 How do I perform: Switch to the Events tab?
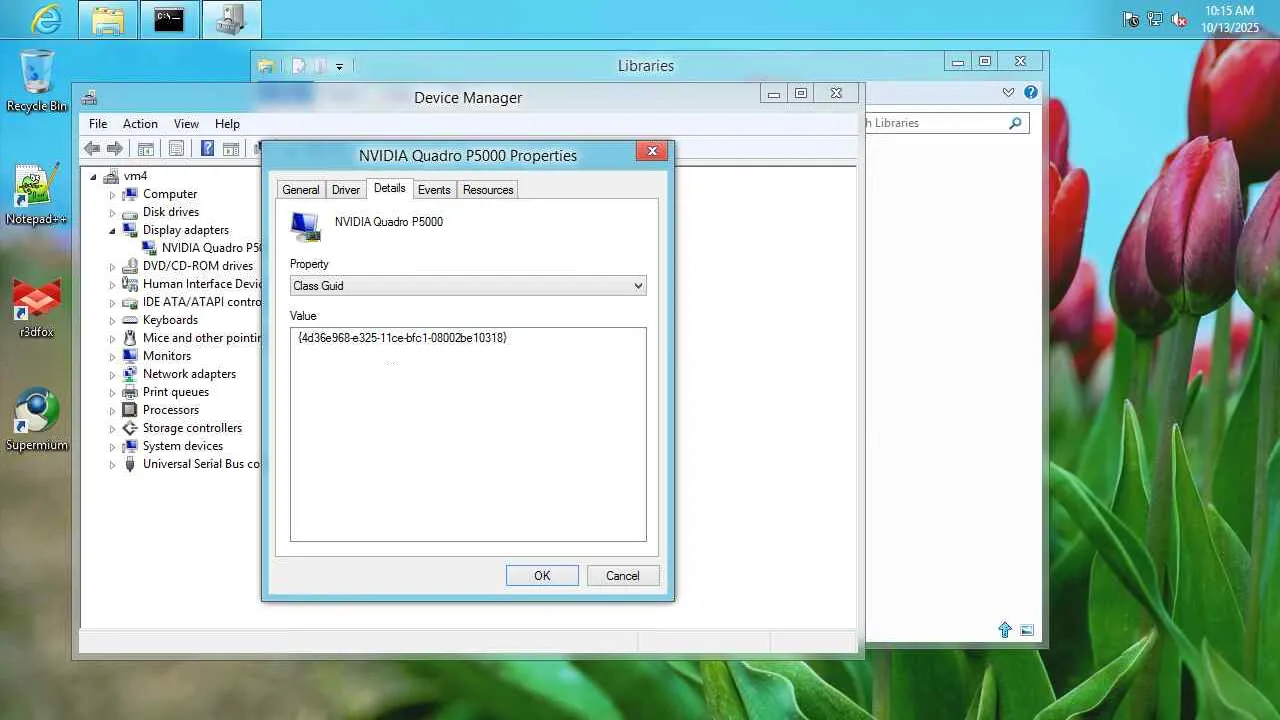point(434,190)
